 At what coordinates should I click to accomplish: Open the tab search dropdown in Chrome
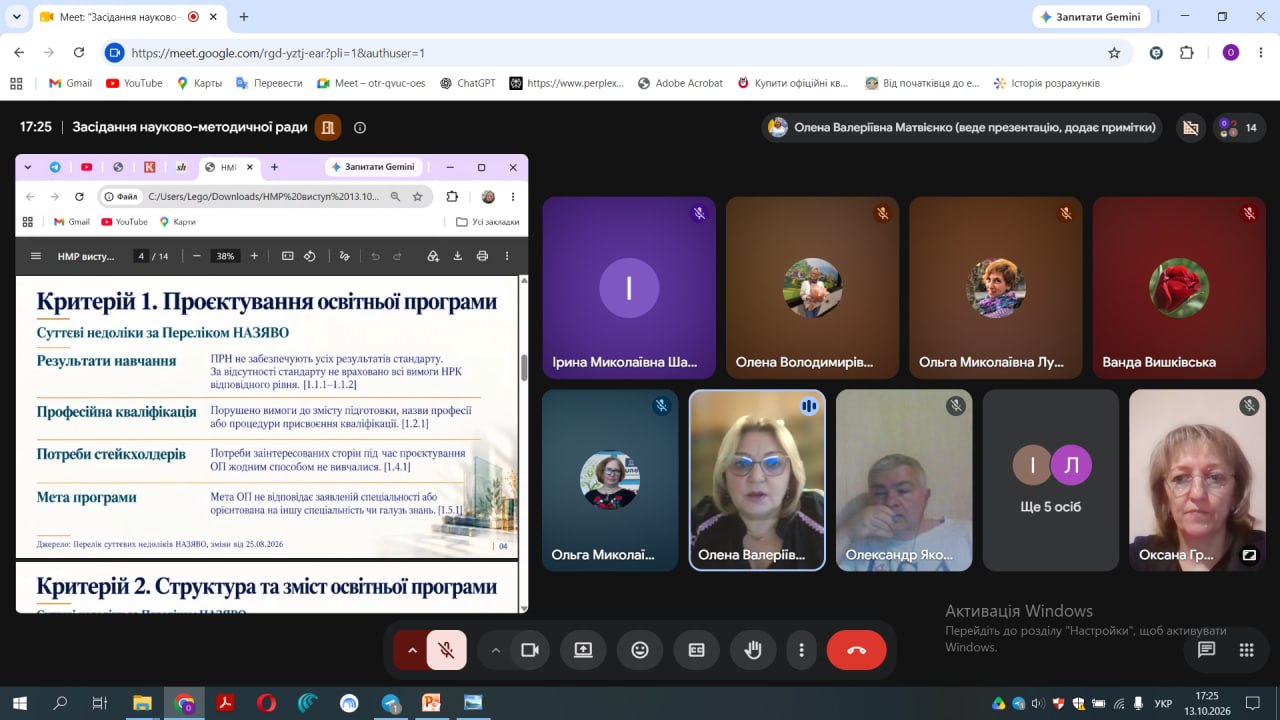click(17, 17)
